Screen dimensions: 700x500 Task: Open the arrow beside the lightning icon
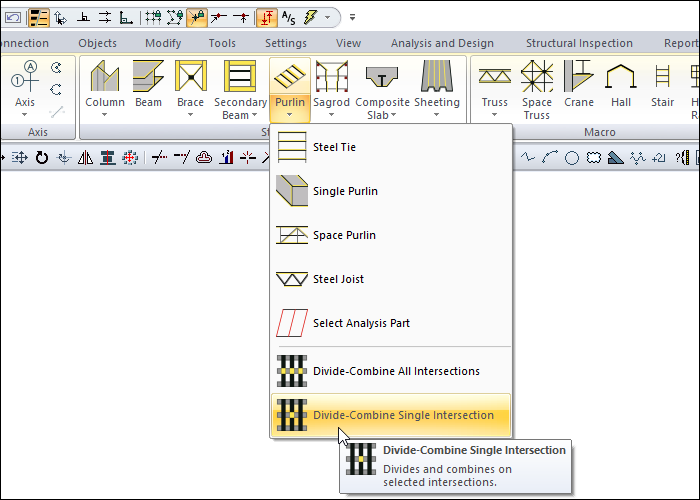coord(328,18)
